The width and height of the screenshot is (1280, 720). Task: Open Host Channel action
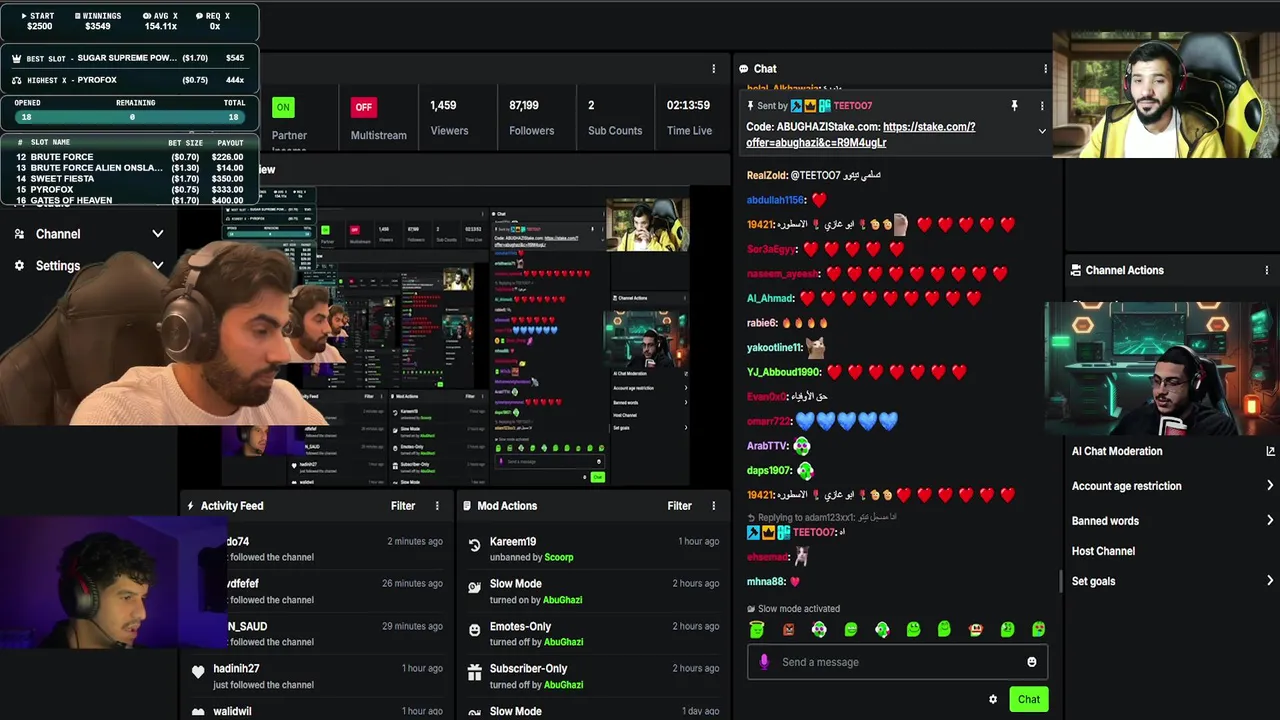tap(1103, 551)
